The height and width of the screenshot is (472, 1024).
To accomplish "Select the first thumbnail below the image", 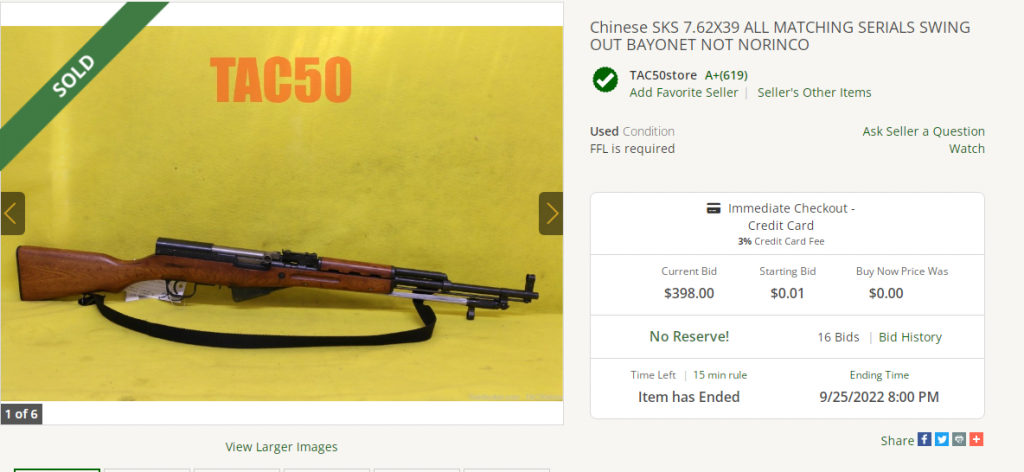I will pyautogui.click(x=57, y=470).
